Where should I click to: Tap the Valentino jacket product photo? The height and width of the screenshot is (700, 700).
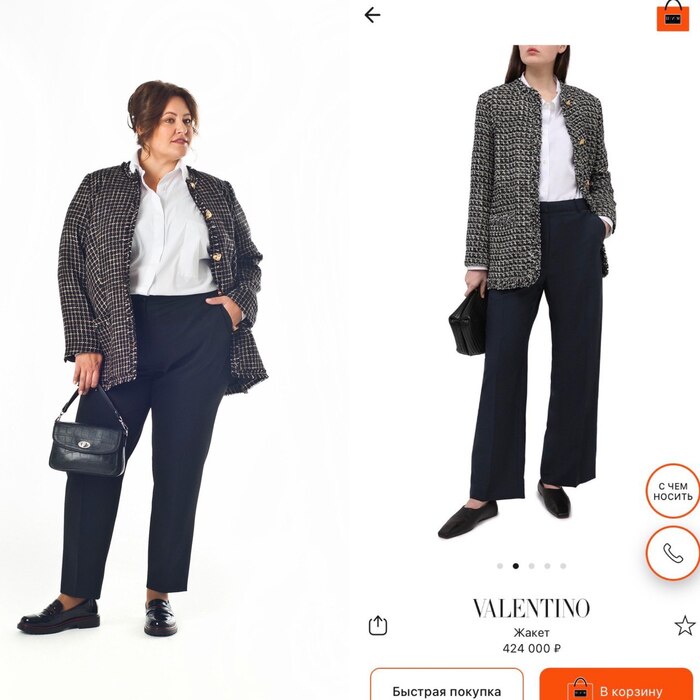tap(531, 292)
